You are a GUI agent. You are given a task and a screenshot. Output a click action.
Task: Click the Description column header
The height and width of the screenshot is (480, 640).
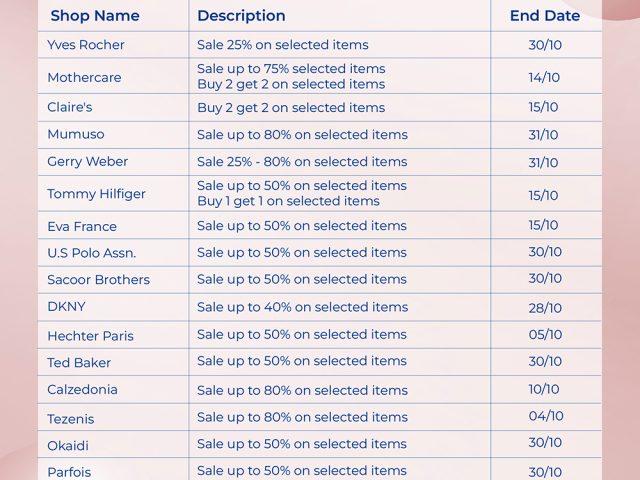coord(241,16)
